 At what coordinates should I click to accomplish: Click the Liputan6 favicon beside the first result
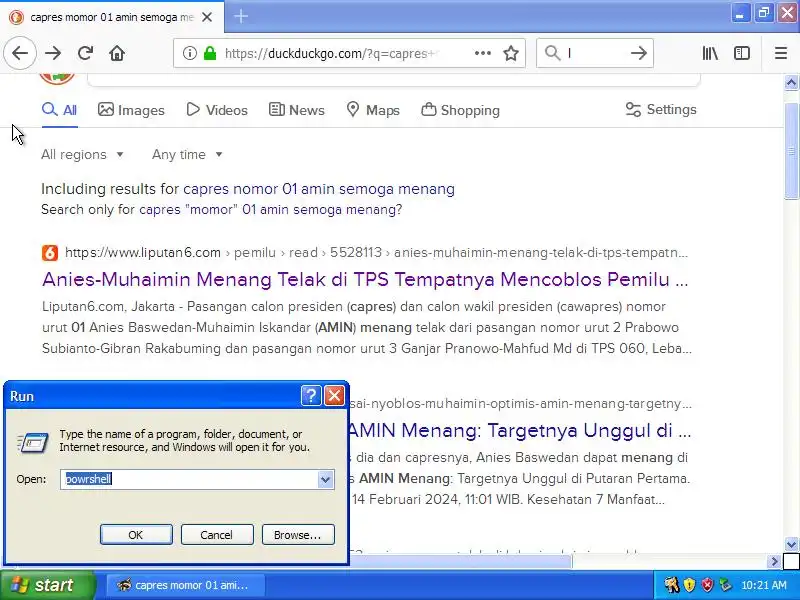49,253
